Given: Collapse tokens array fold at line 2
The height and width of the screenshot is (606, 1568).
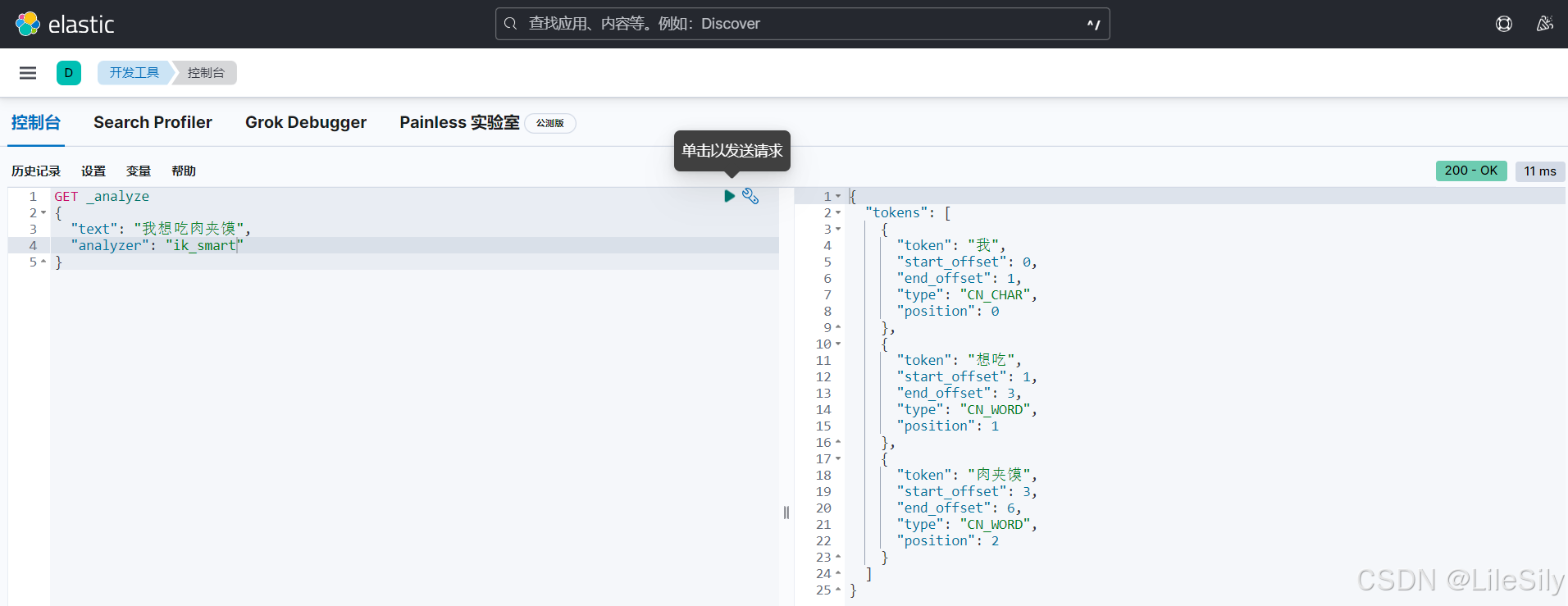Looking at the screenshot, I should (838, 213).
